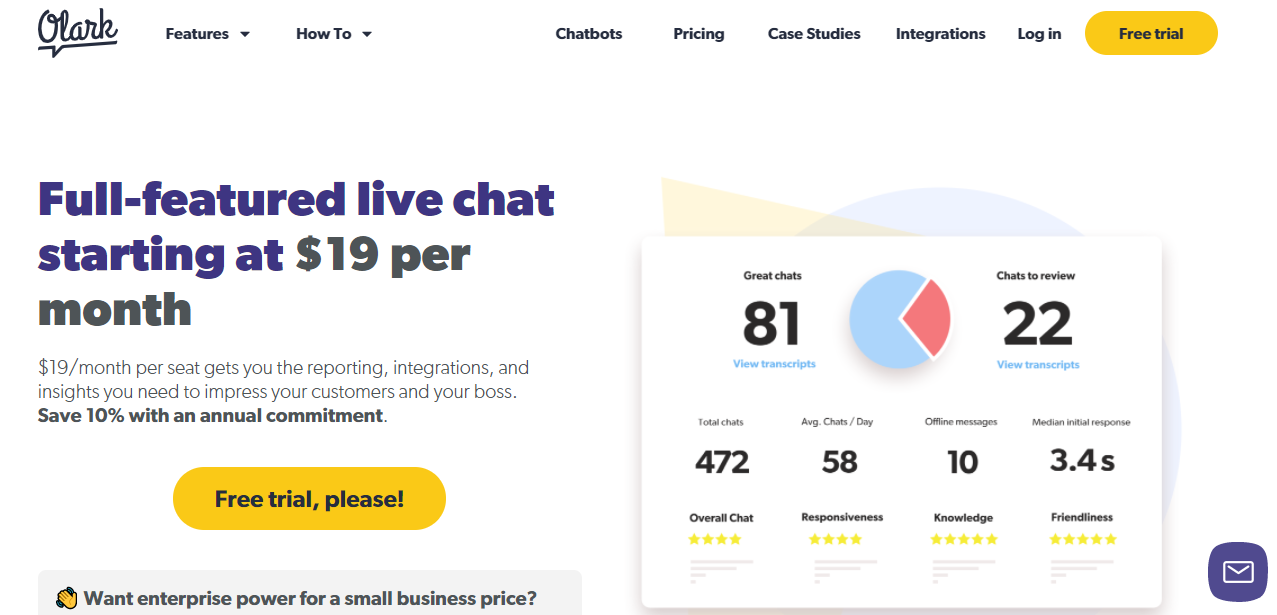Click the Olark logo
Image resolution: width=1277 pixels, height=615 pixels.
coord(77,33)
